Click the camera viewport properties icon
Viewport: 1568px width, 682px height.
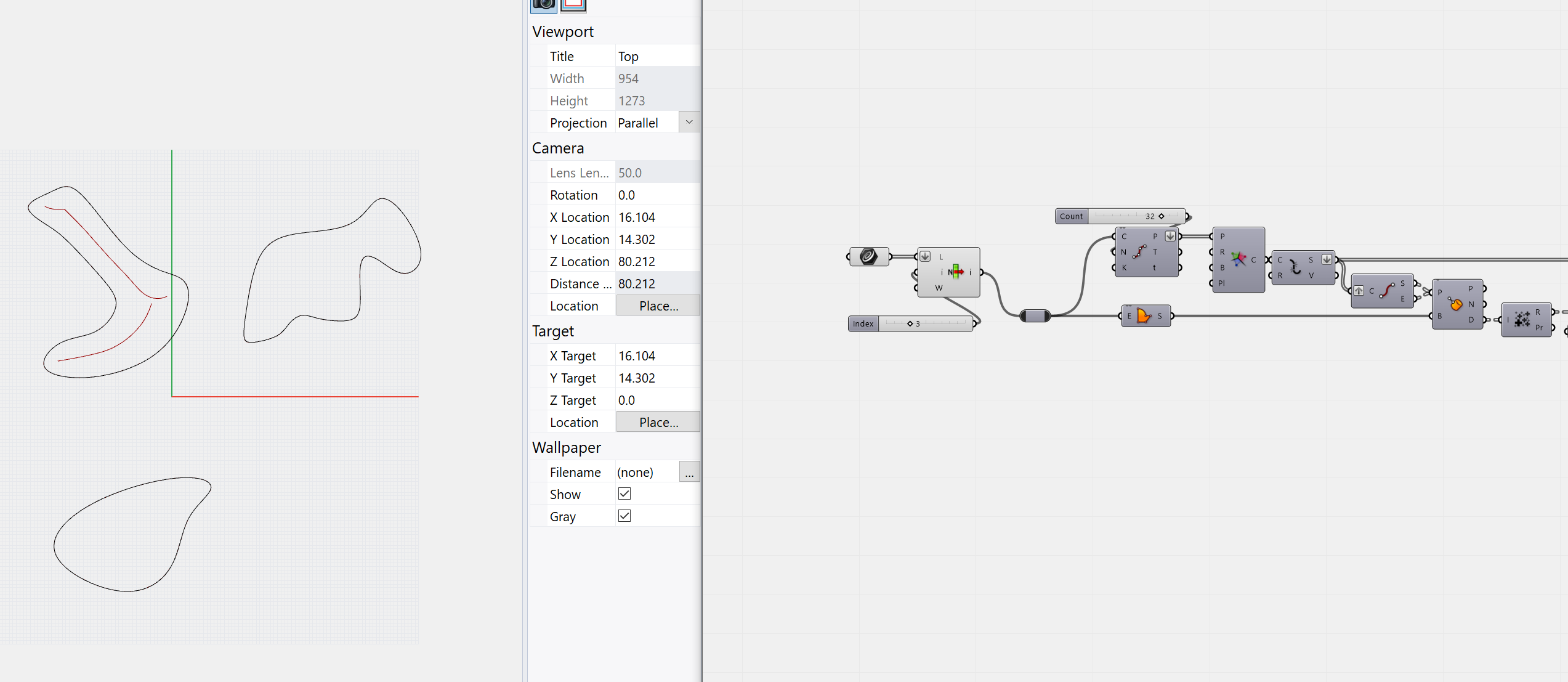coord(543,5)
